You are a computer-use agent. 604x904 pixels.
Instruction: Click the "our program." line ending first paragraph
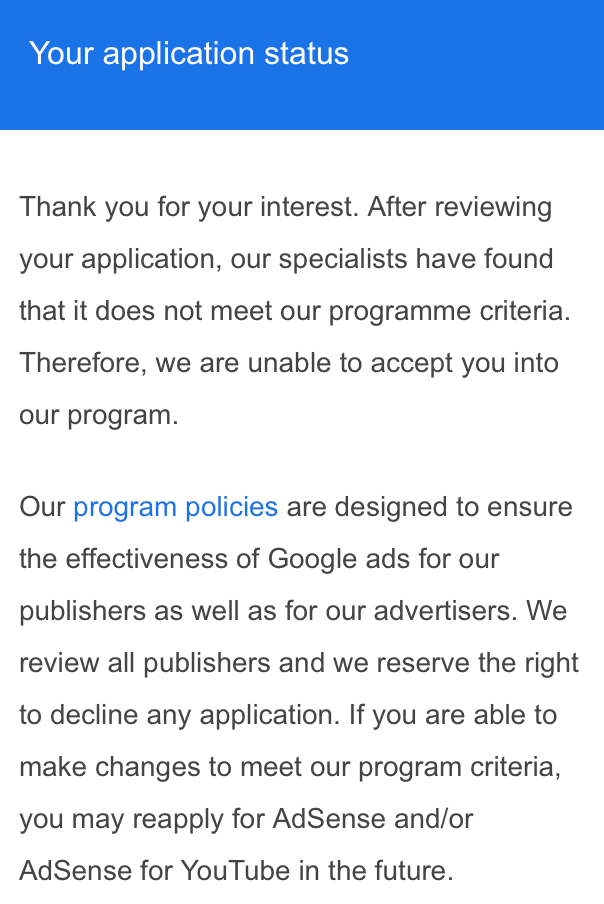(98, 415)
